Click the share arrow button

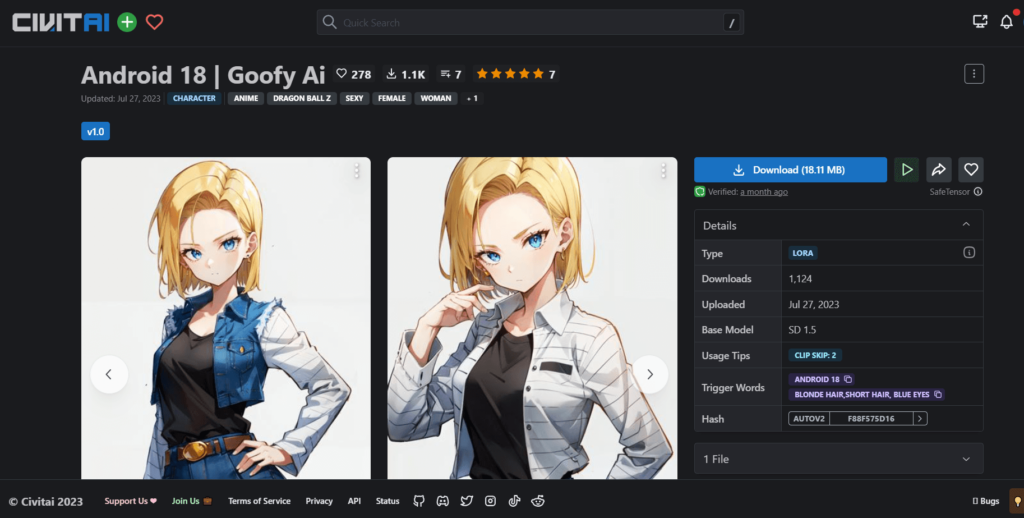coord(938,170)
